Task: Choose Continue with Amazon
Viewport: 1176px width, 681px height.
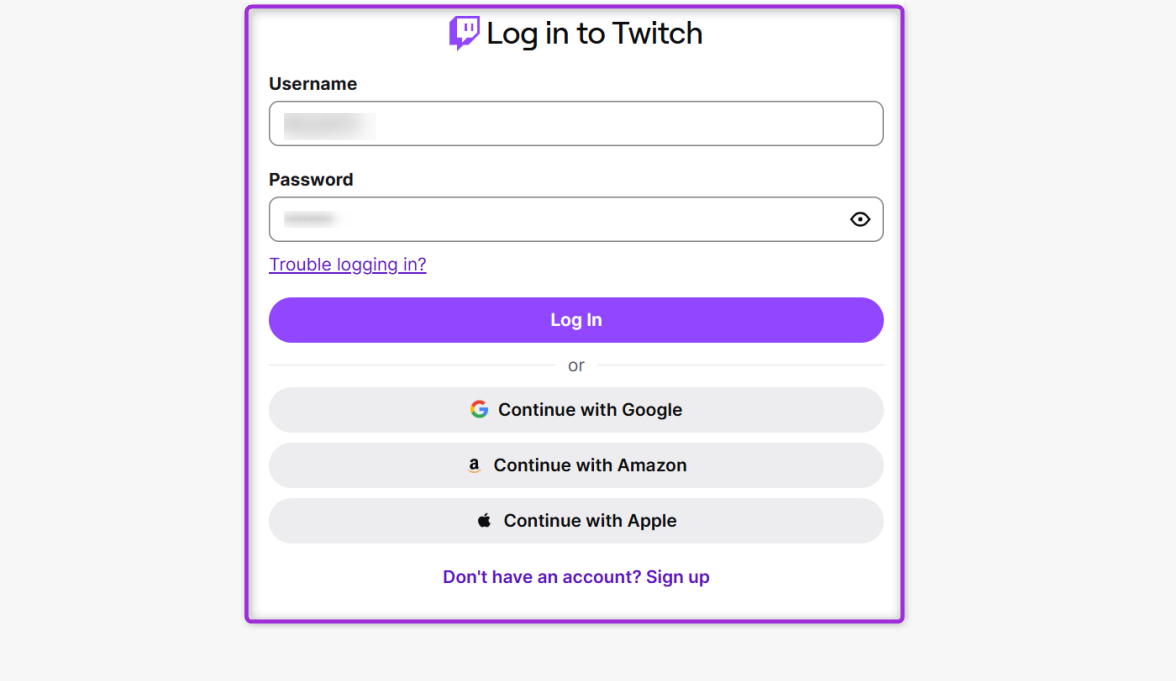Action: click(576, 464)
